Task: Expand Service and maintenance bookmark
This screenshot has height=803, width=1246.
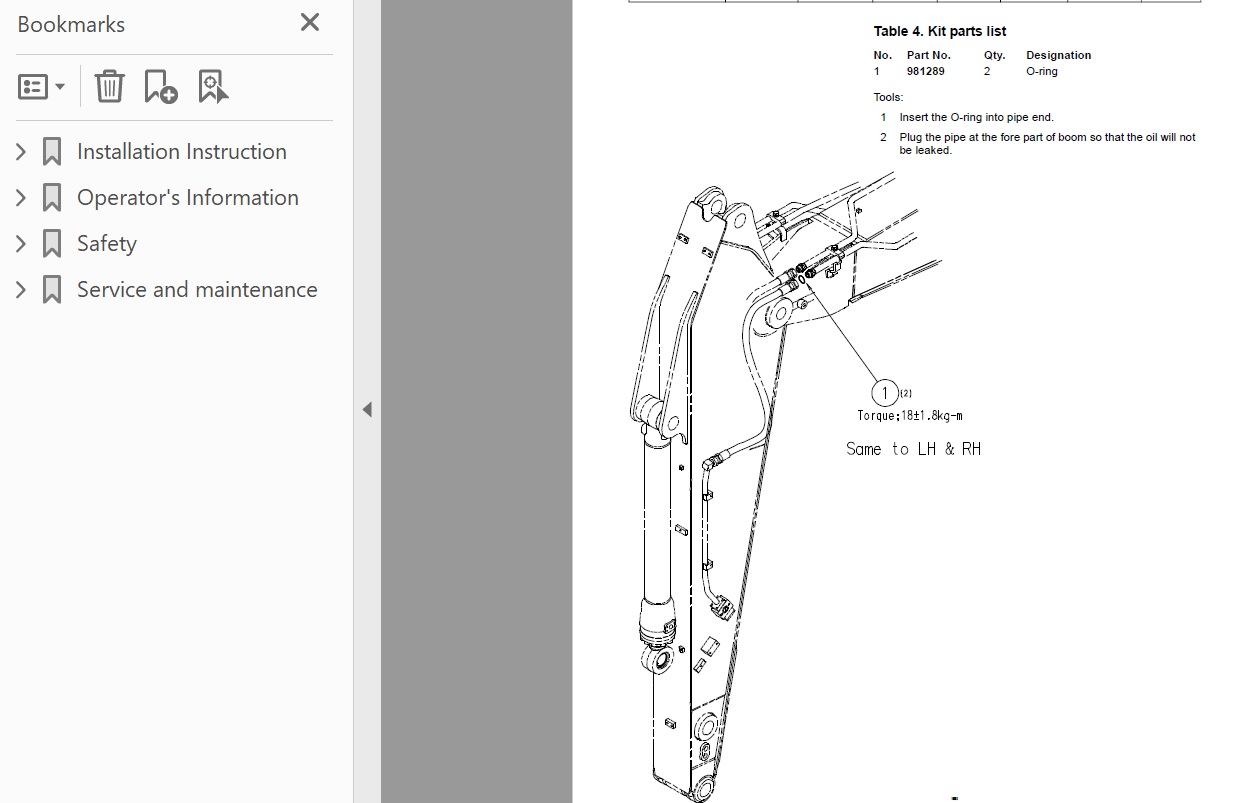Action: [x=21, y=290]
